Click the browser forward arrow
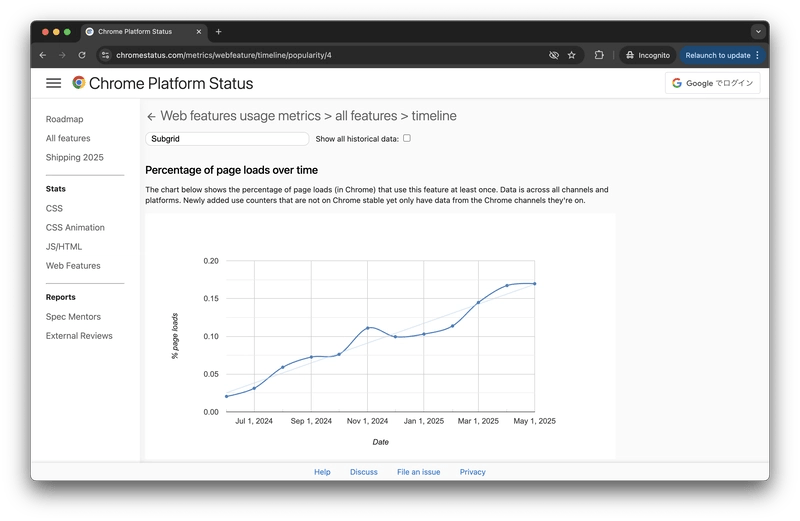The width and height of the screenshot is (800, 521). tap(62, 55)
